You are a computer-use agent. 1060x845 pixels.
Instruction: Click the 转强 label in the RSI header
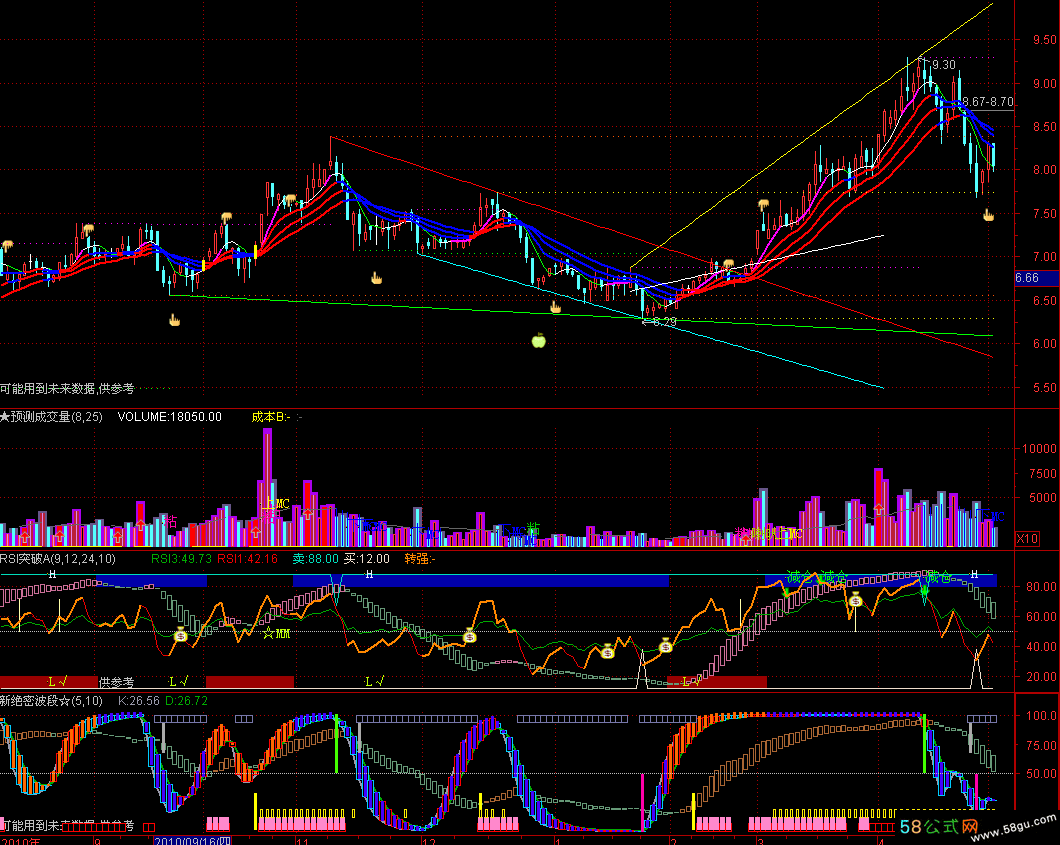[x=420, y=559]
